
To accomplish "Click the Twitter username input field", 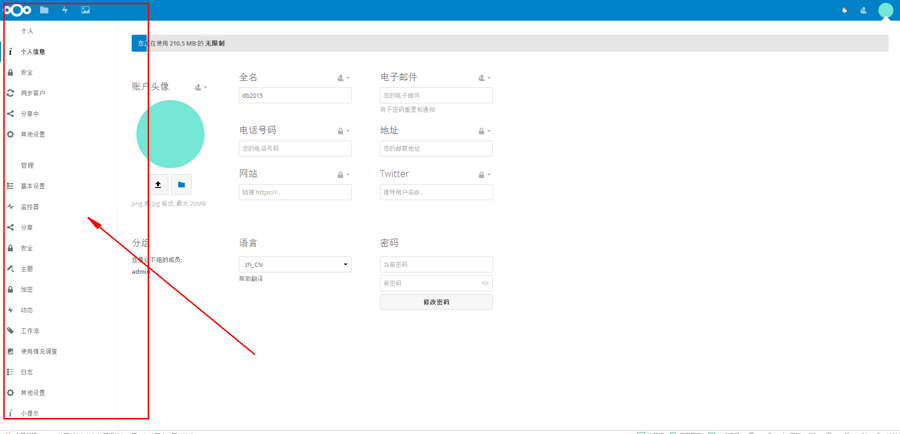I will coord(436,192).
